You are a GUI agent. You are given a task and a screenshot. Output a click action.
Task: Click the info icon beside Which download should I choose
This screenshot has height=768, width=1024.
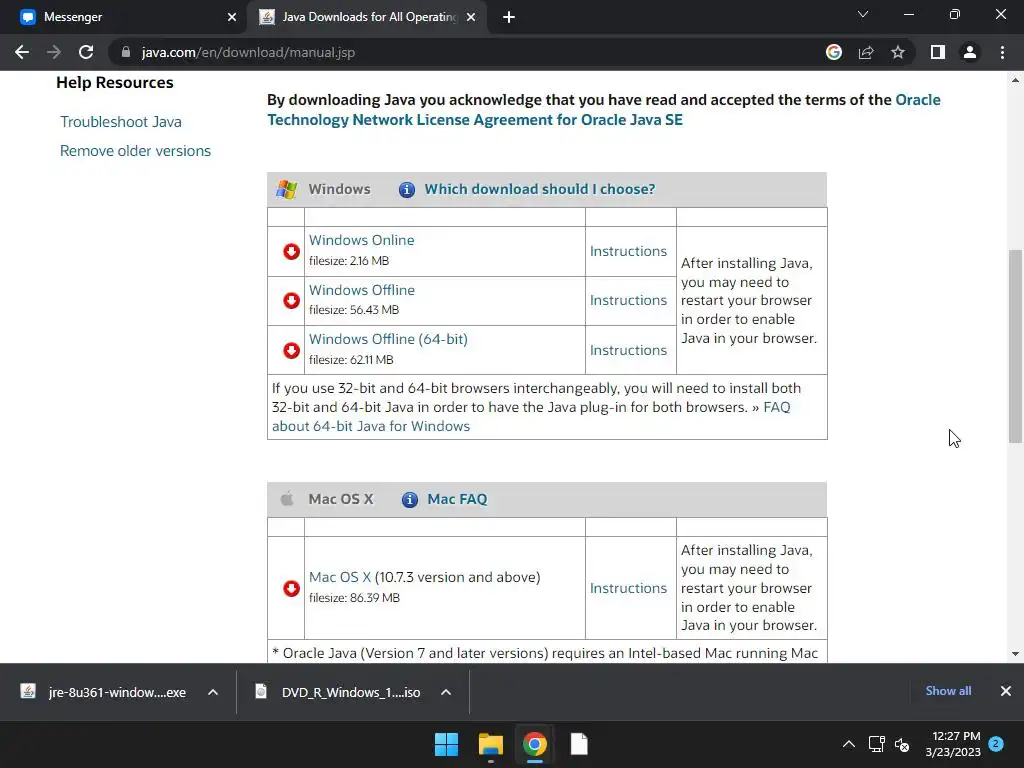pyautogui.click(x=407, y=189)
